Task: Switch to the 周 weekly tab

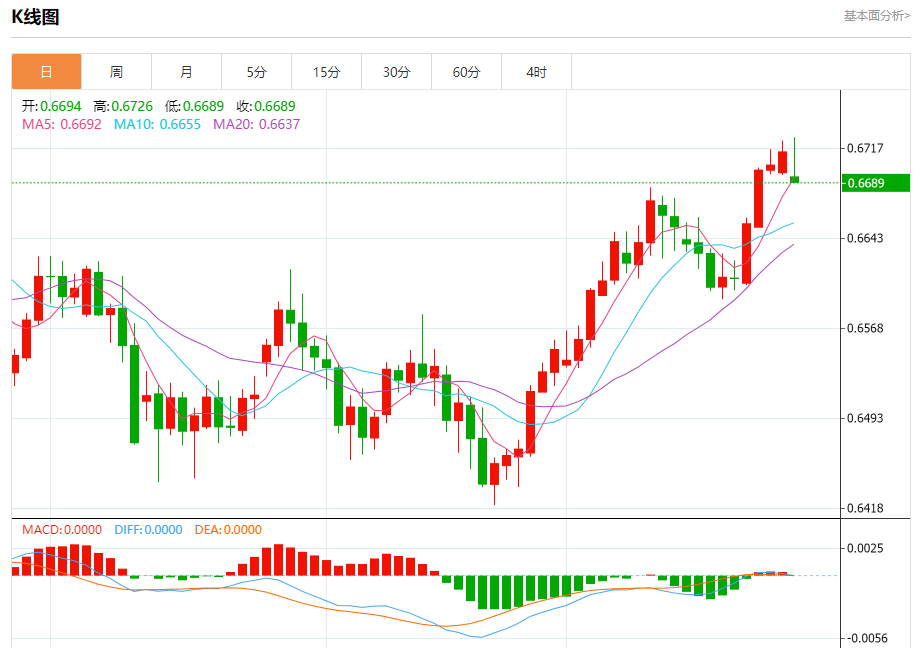Action: (116, 72)
